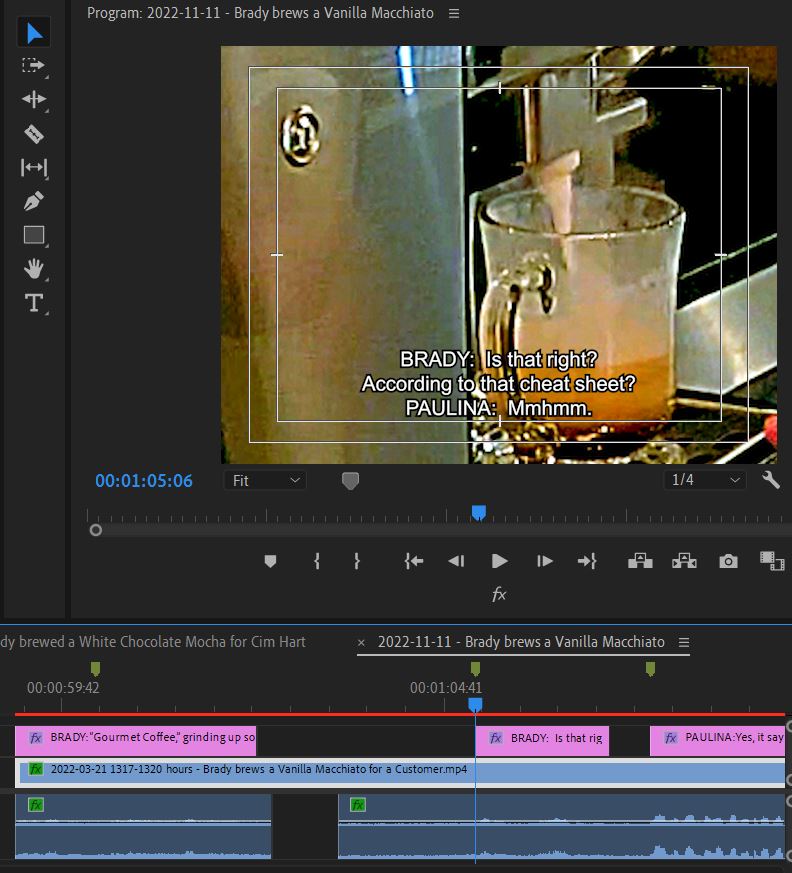792x873 pixels.
Task: Toggle the global FX mute button
Action: pyautogui.click(x=499, y=595)
